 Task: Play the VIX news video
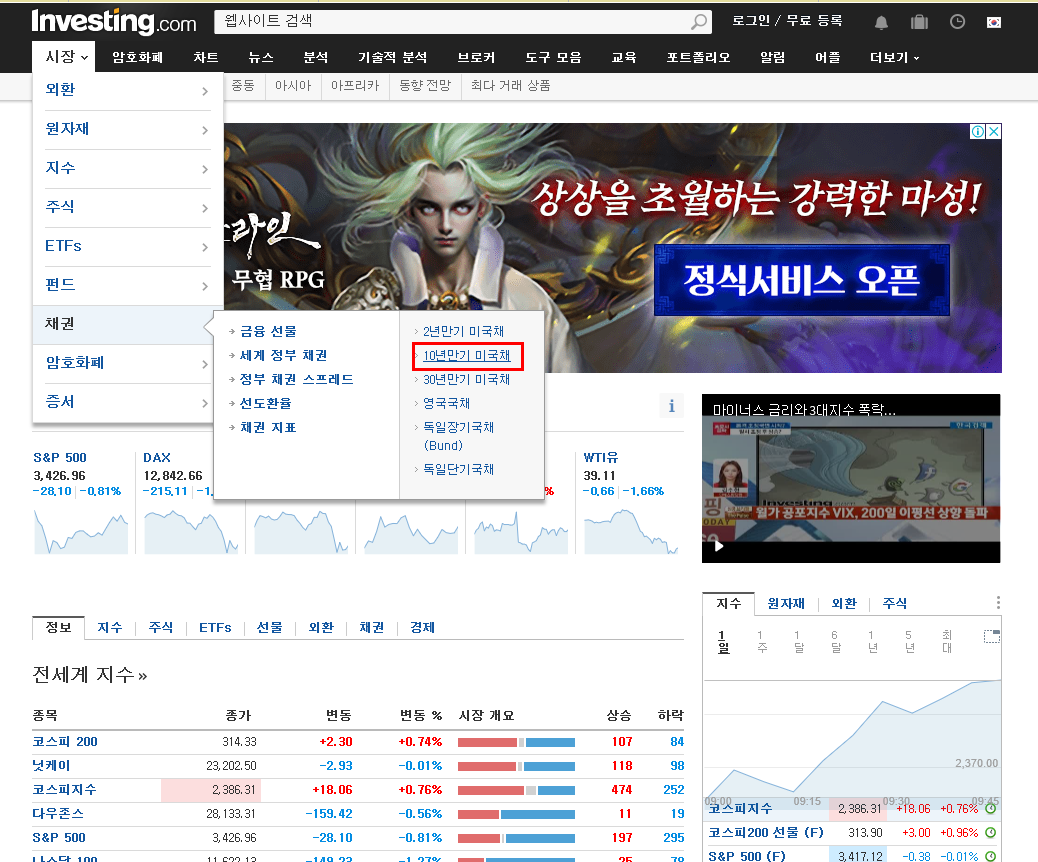(719, 546)
